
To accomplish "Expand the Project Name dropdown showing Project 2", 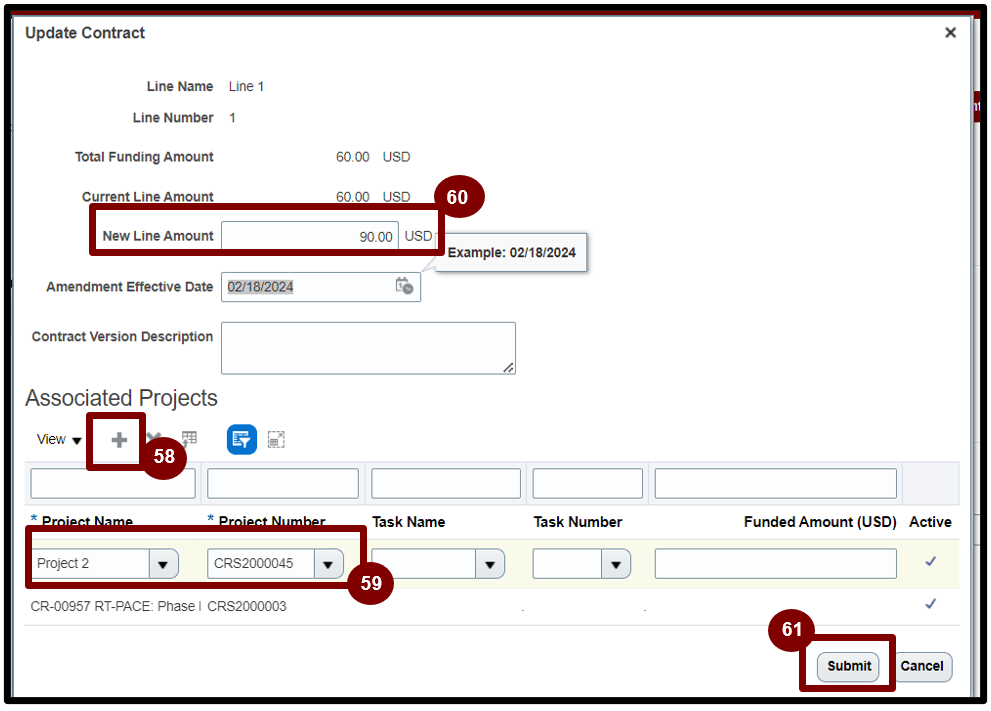I will [164, 564].
